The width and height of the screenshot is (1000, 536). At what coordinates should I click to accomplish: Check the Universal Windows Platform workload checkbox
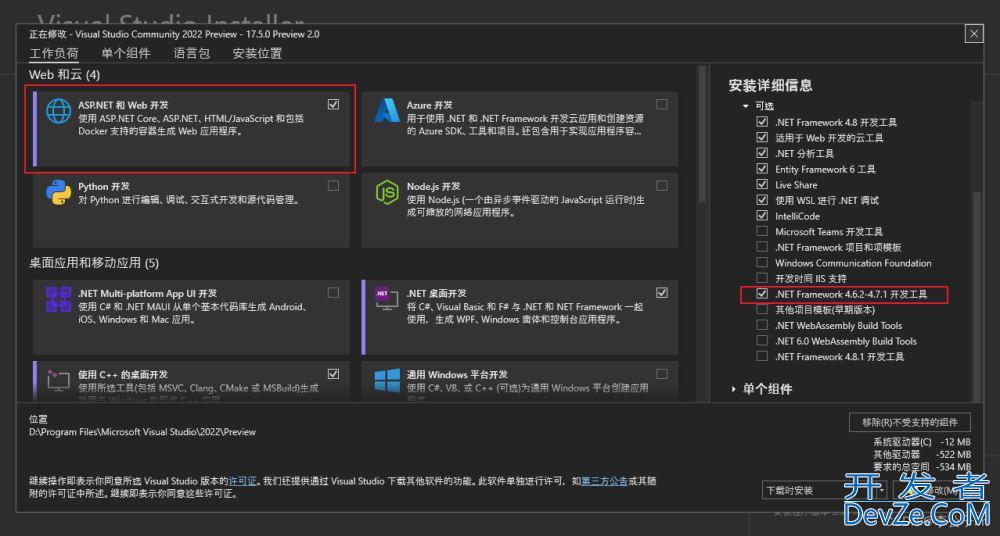[662, 373]
